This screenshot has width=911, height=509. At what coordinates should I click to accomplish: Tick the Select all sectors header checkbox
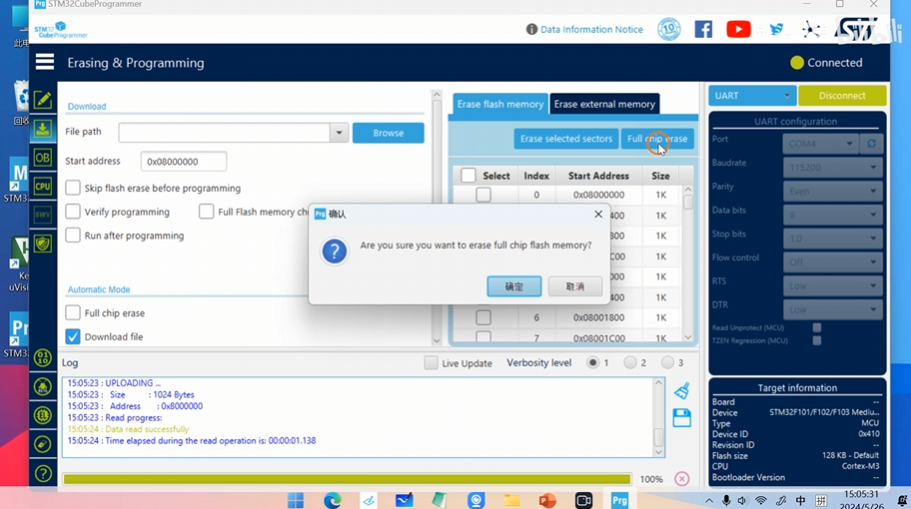coord(468,175)
